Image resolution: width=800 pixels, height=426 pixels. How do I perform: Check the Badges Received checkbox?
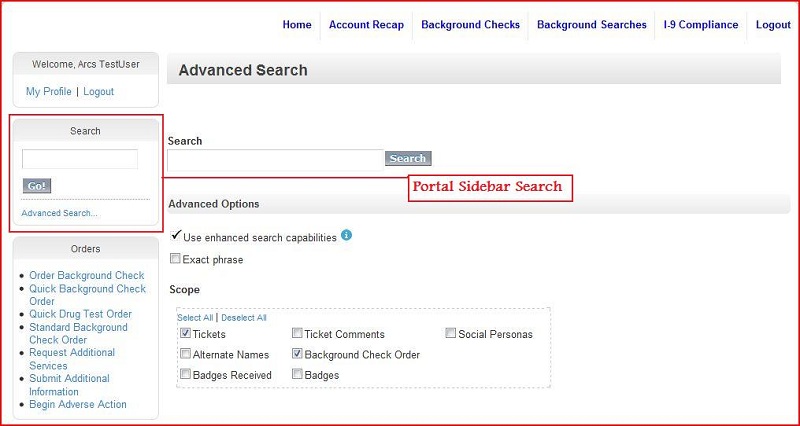[185, 374]
